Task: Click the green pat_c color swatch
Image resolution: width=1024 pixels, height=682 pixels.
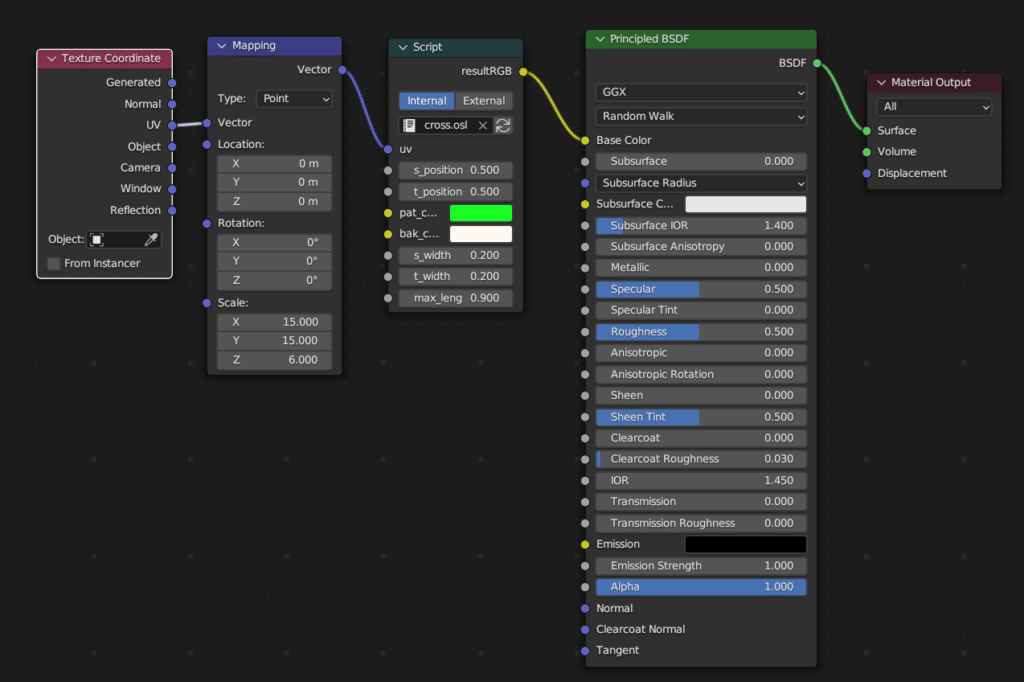Action: [480, 213]
